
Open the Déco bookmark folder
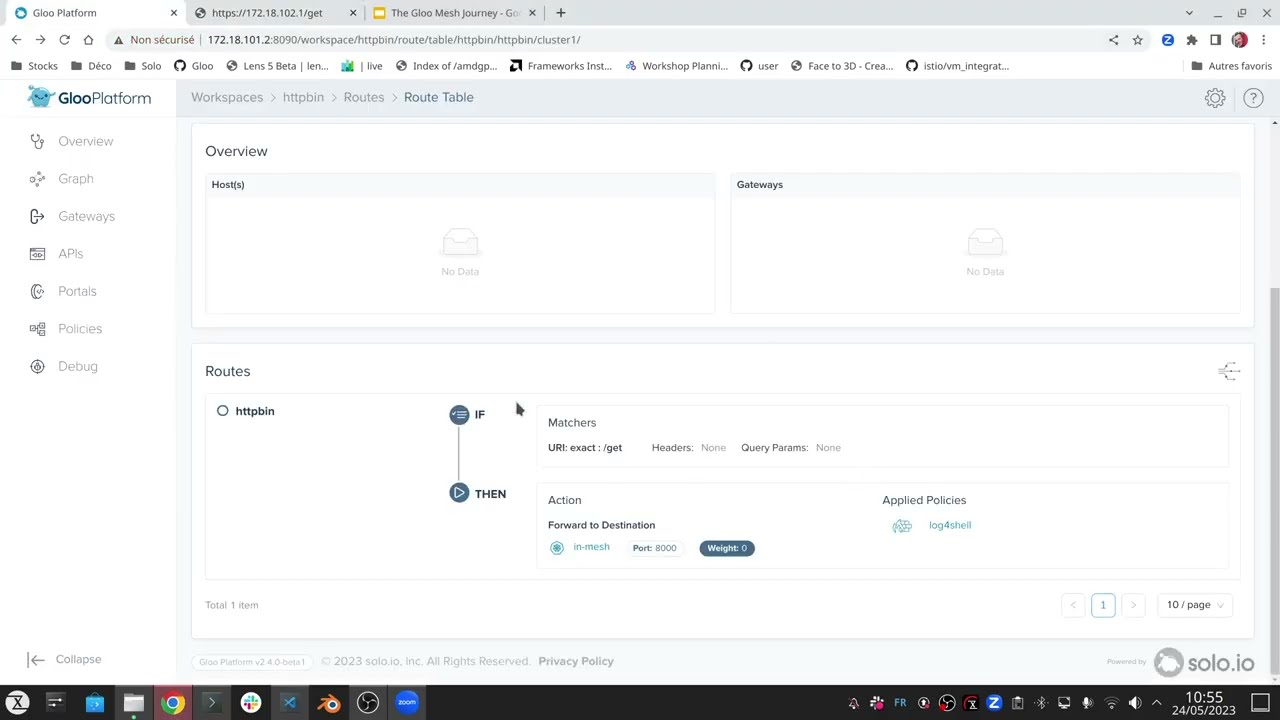click(x=91, y=66)
